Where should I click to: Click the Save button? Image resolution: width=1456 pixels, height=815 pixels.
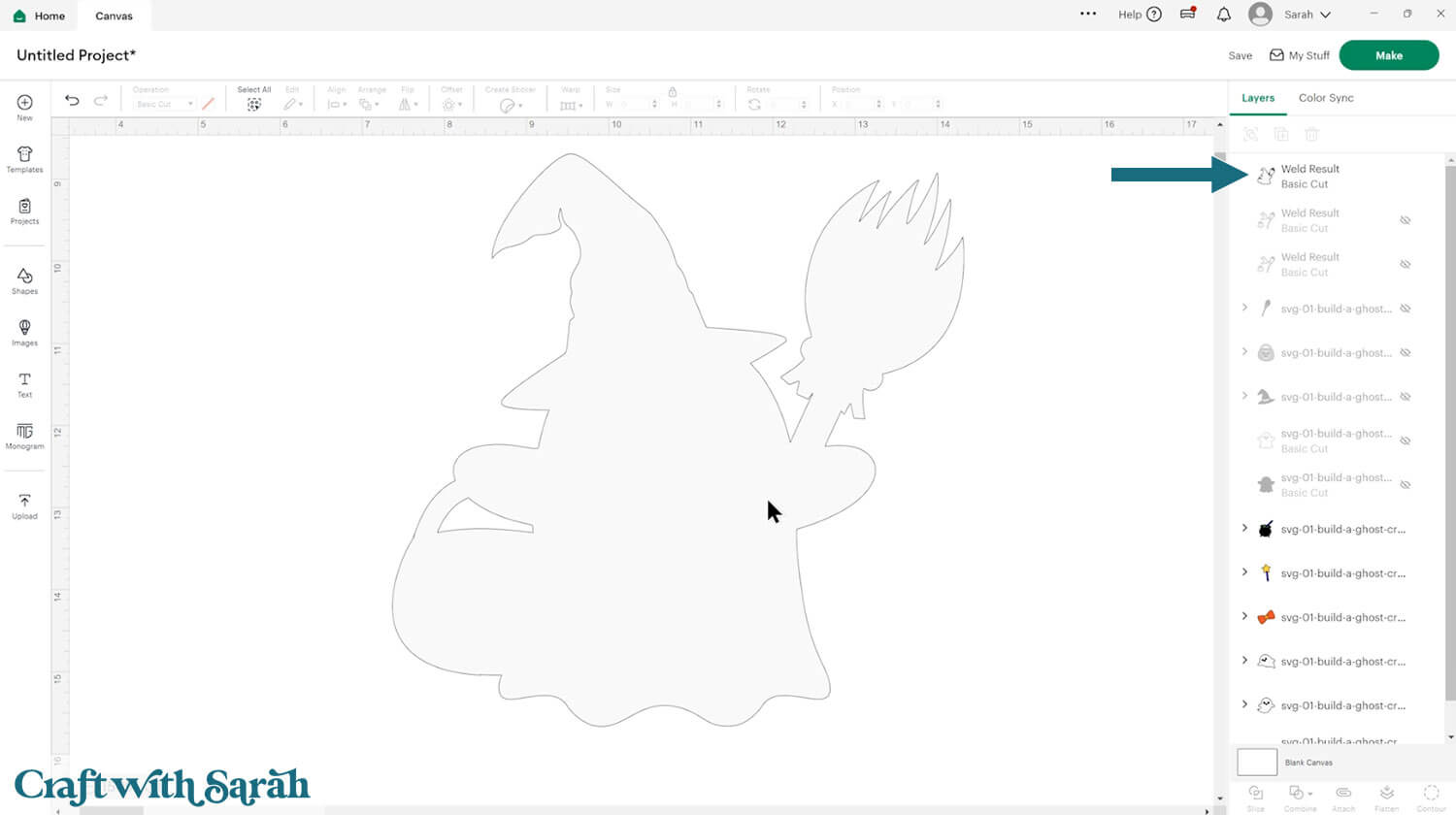pos(1240,56)
